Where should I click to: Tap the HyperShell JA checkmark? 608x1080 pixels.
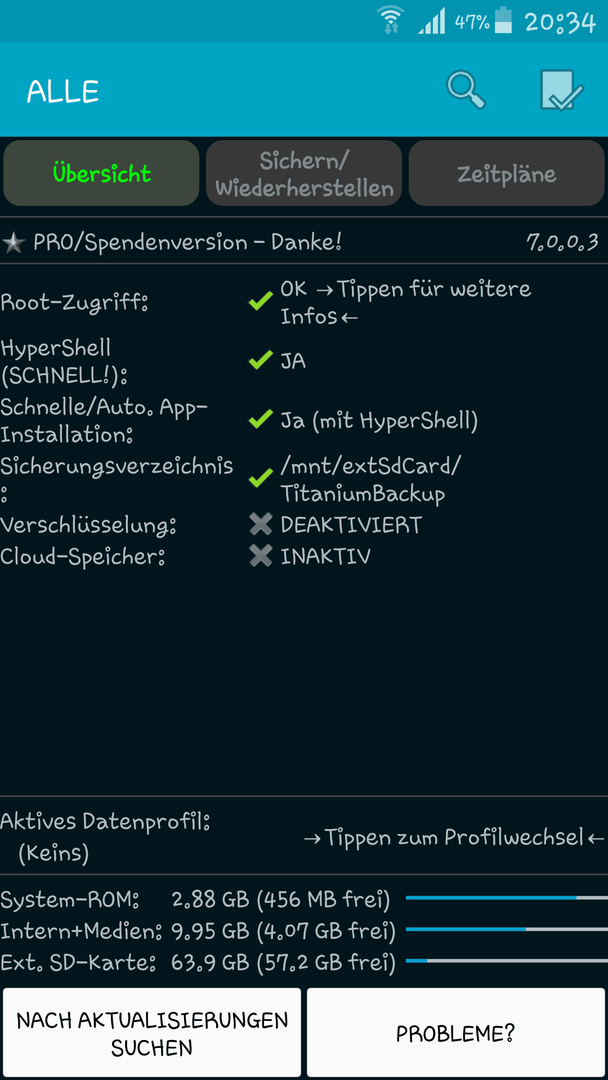(x=260, y=360)
